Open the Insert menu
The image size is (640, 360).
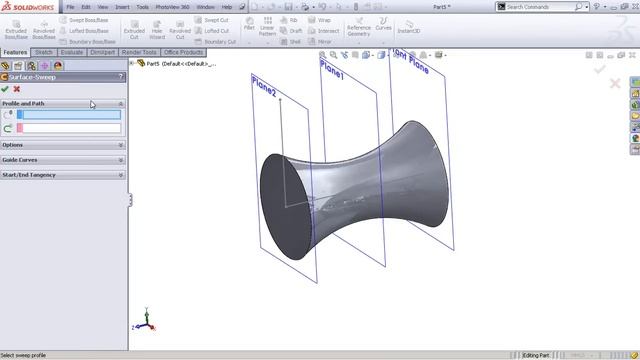[x=122, y=7]
